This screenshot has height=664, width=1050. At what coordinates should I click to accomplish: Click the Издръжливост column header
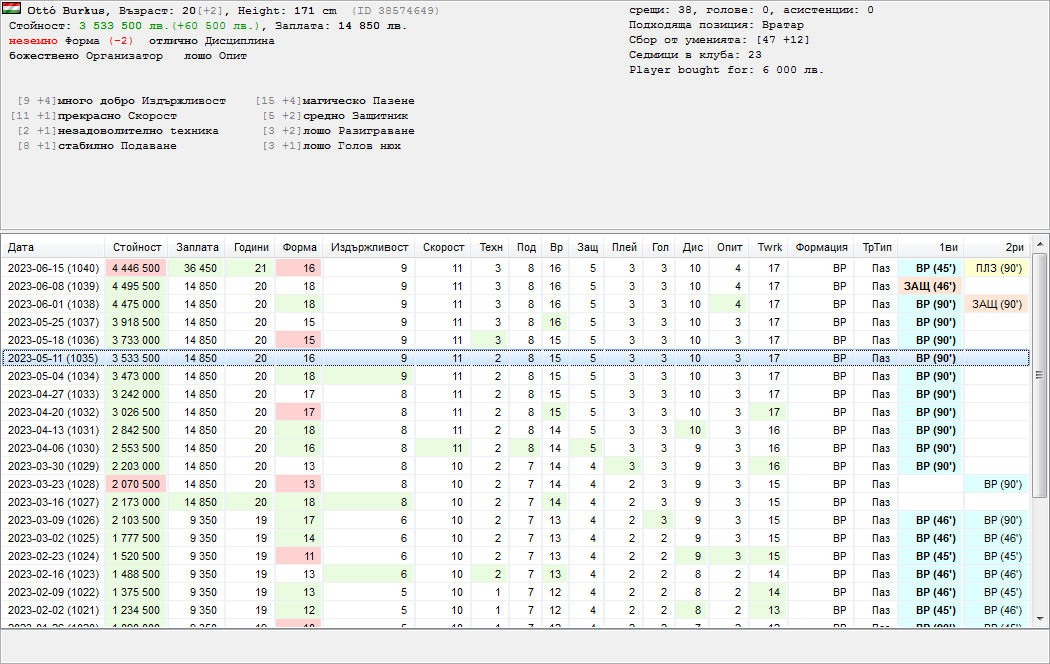click(369, 247)
